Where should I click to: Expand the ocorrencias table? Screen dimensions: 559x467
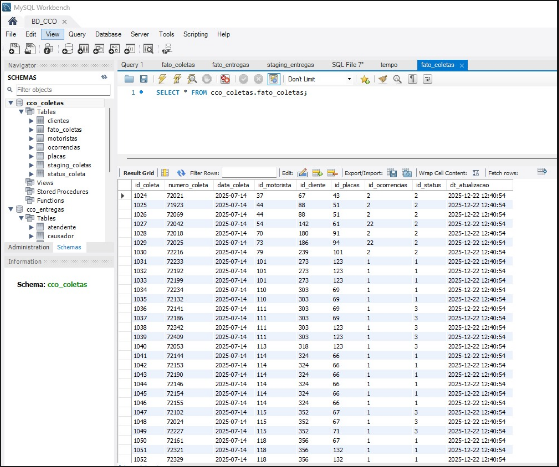point(31,148)
